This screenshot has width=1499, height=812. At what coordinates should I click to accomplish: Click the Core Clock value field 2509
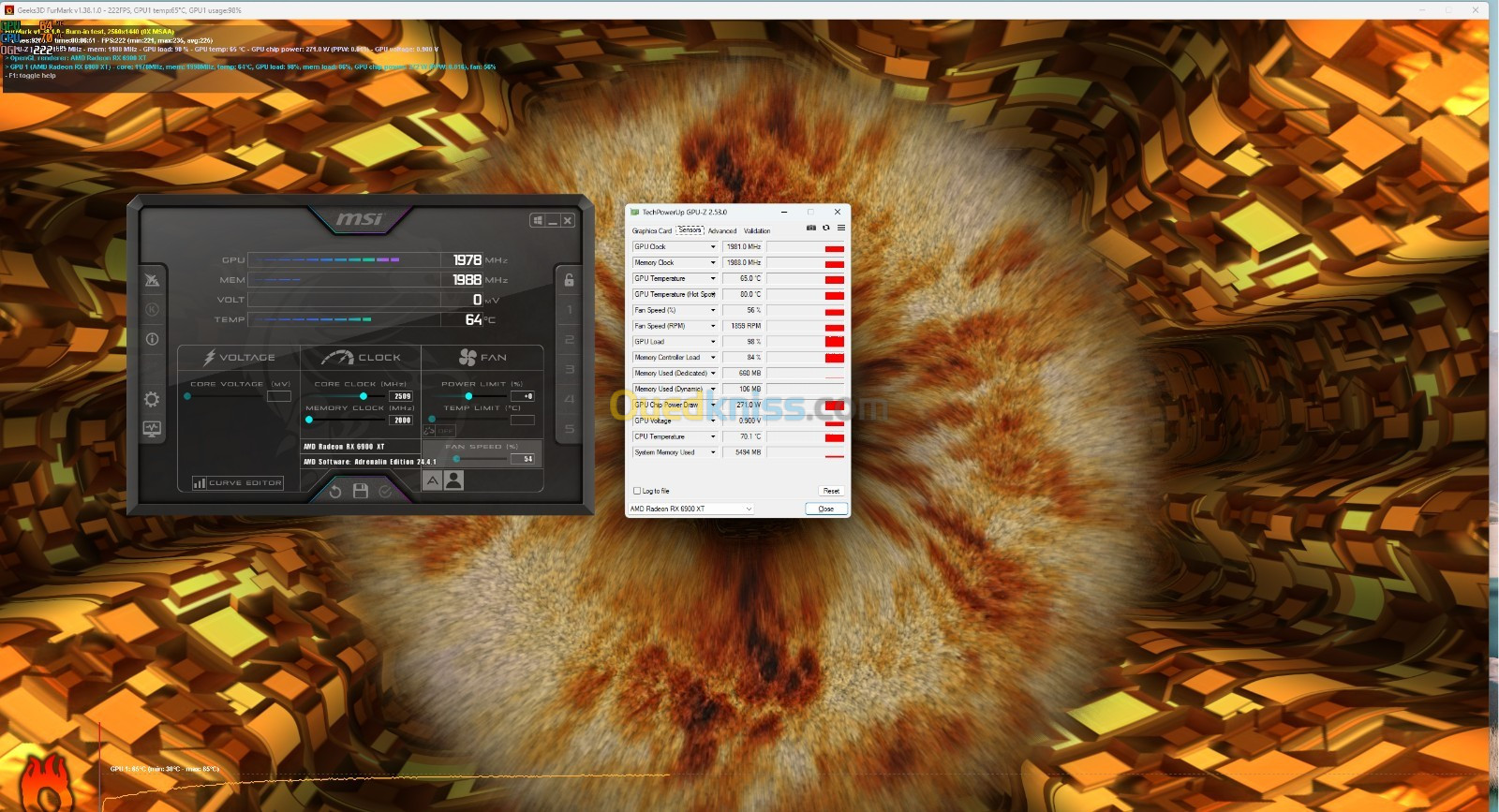click(402, 396)
